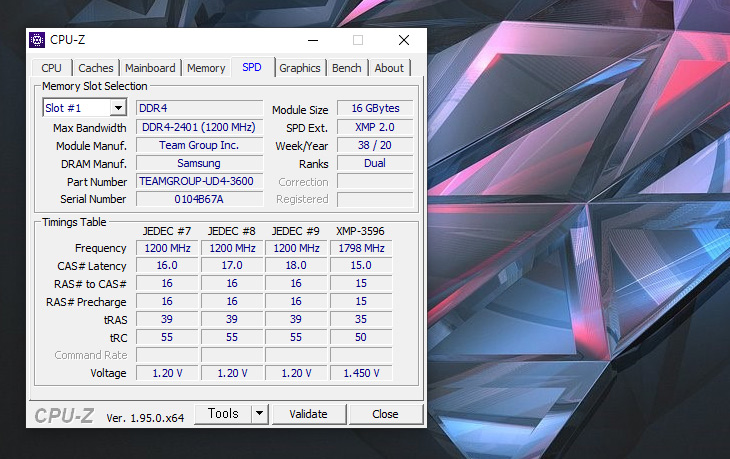Click Serial Number value 0104B67A
This screenshot has height=459, width=730.
199,199
